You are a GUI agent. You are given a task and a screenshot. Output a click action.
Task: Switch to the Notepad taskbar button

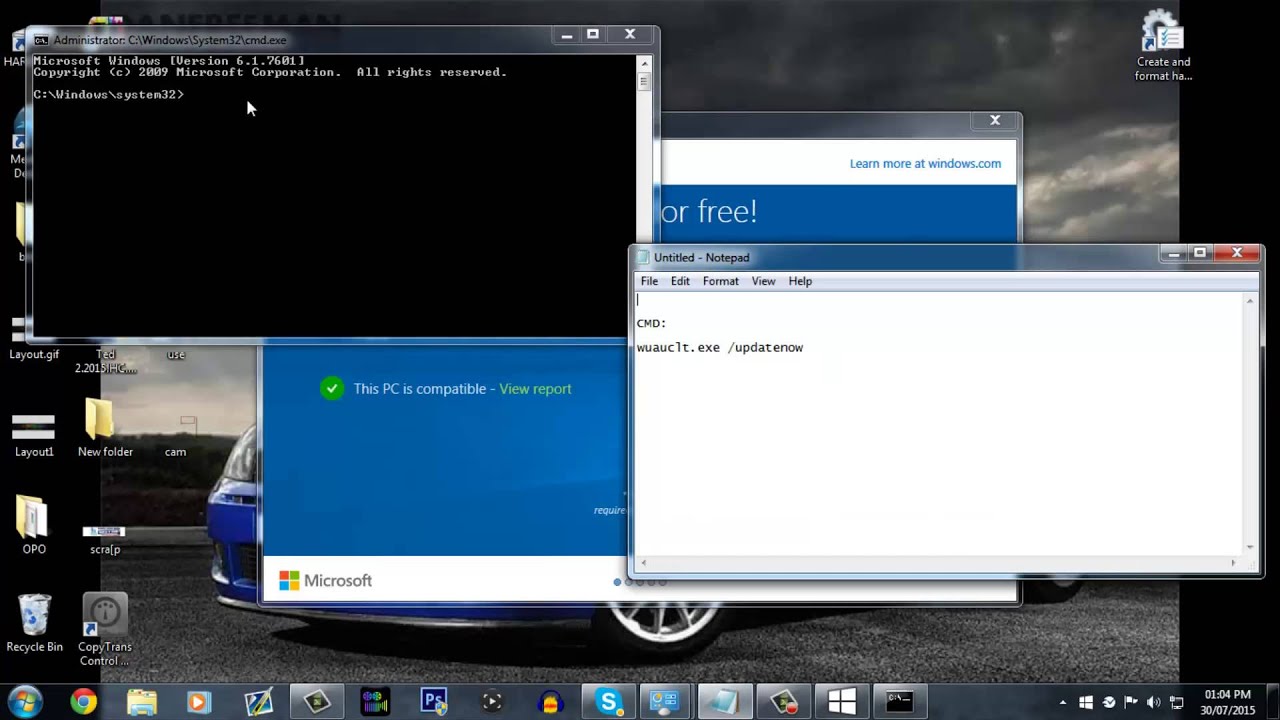click(724, 702)
